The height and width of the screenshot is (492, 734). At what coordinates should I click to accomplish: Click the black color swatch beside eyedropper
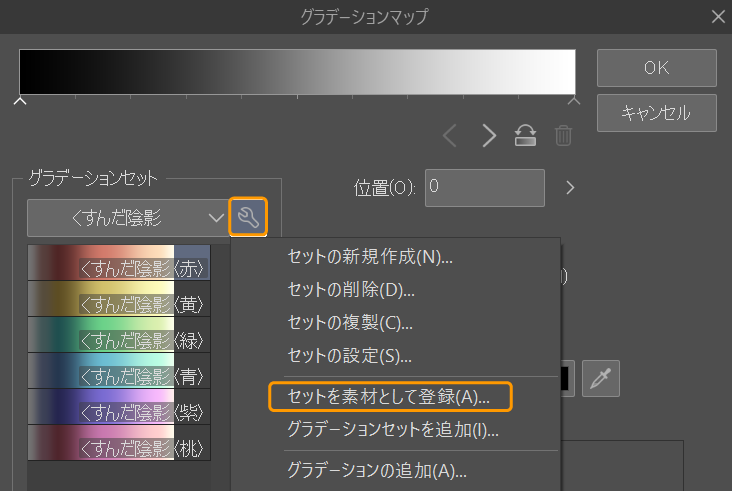point(565,379)
